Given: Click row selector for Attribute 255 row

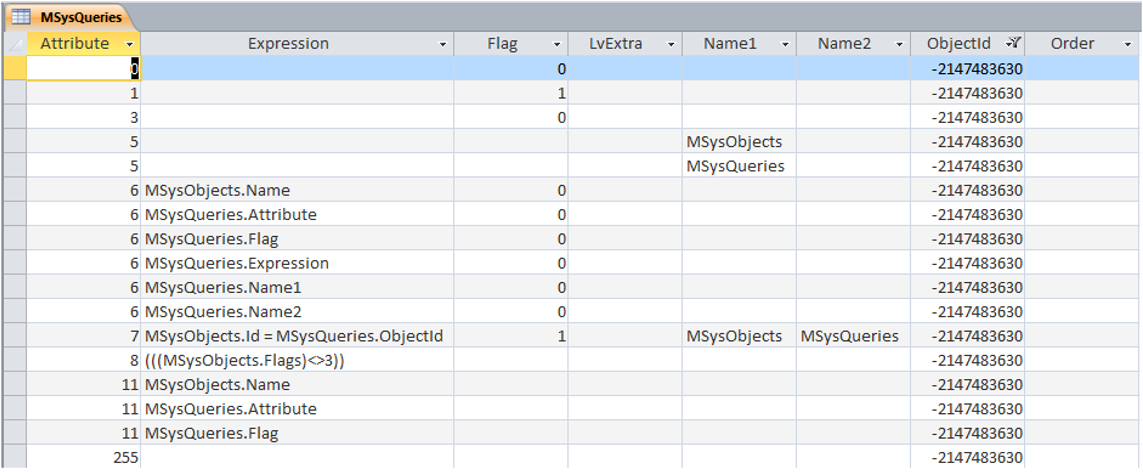Looking at the screenshot, I should click(14, 457).
